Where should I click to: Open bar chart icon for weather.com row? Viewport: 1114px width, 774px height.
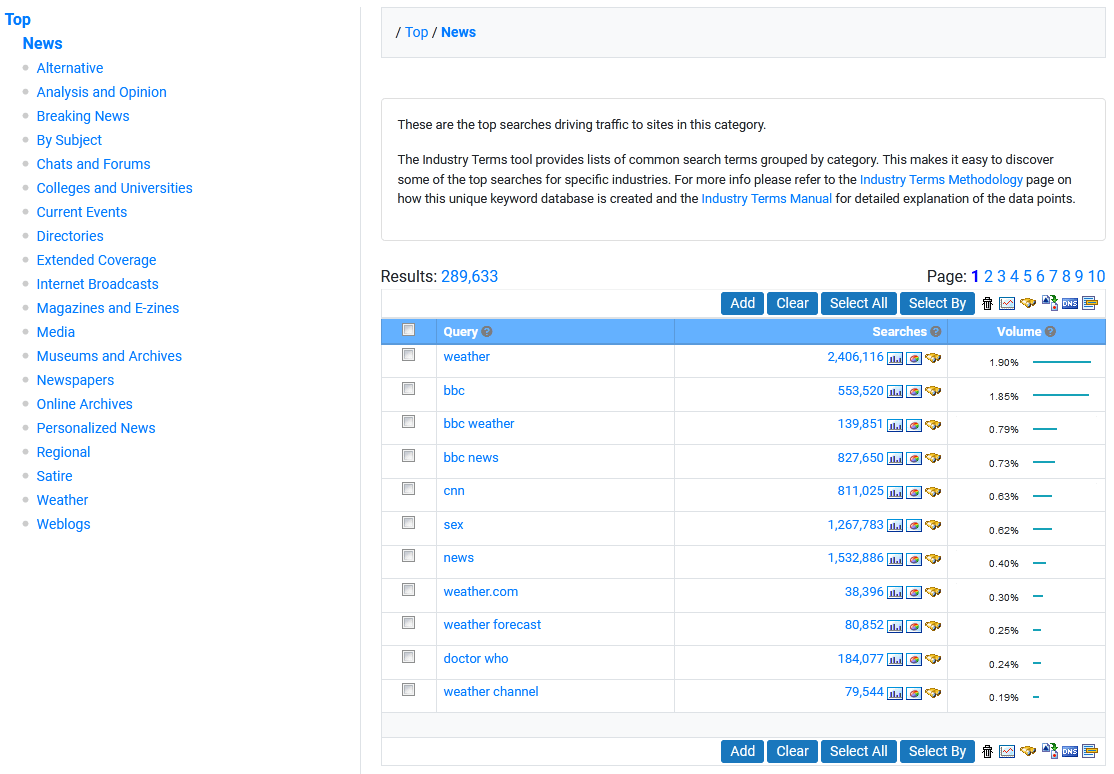895,593
